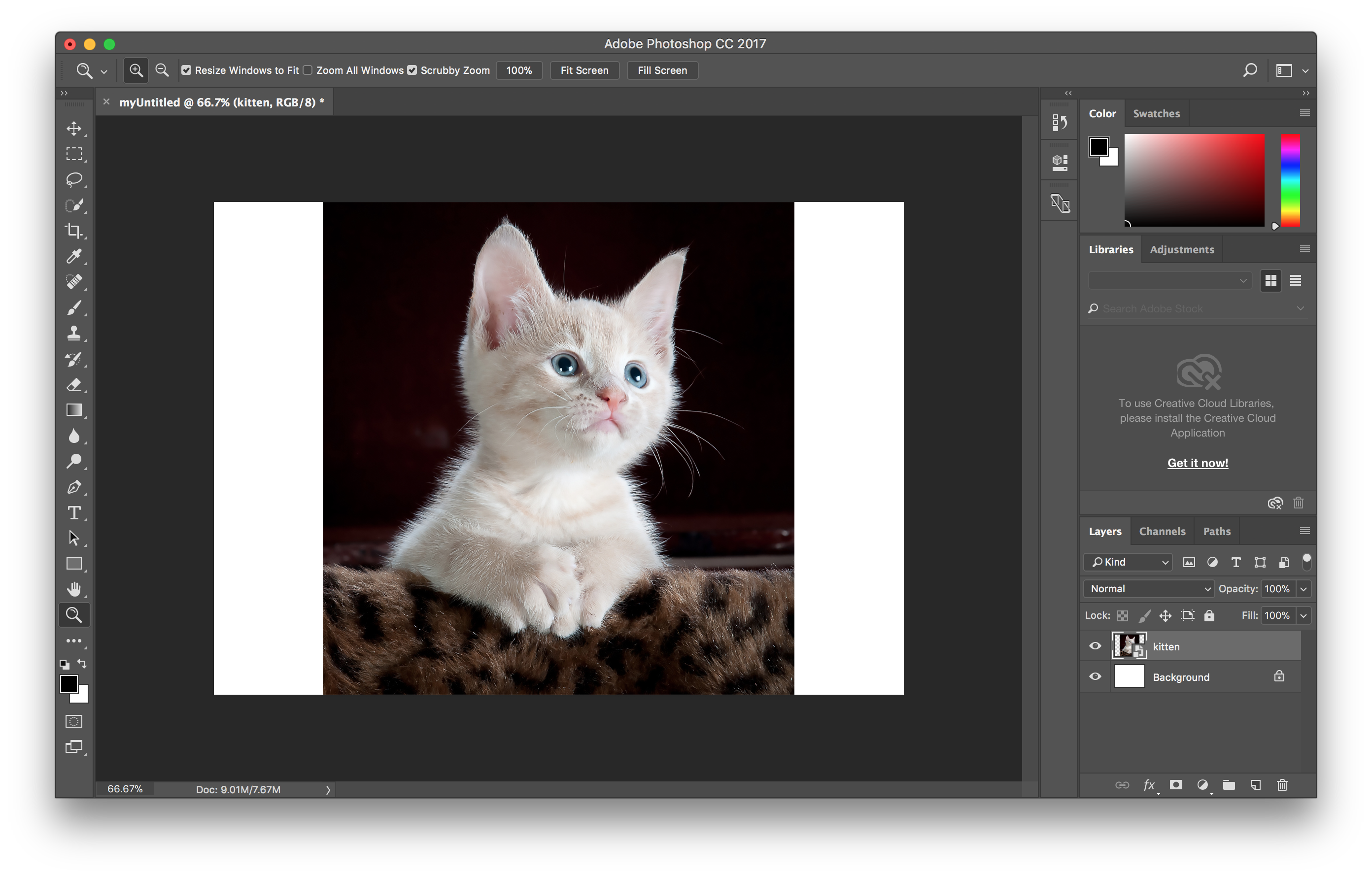Select the Move tool
The height and width of the screenshot is (877, 1372).
pyautogui.click(x=74, y=129)
